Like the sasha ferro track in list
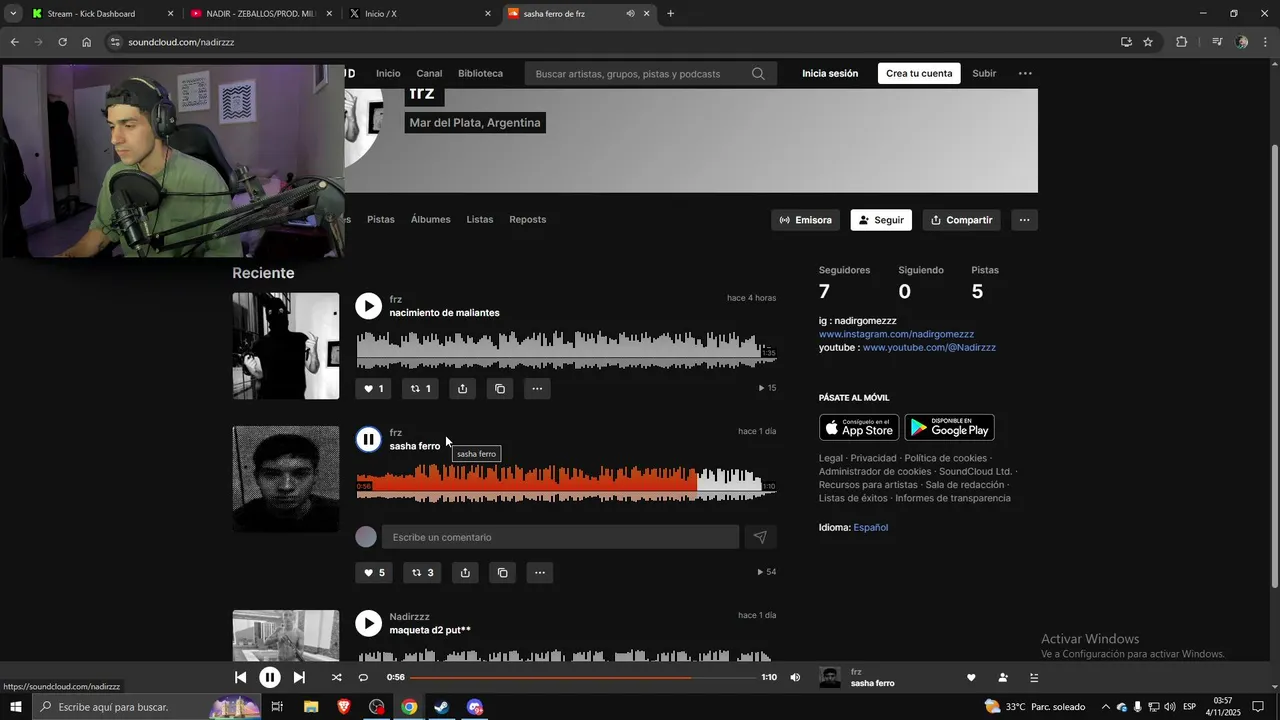The height and width of the screenshot is (720, 1280). pyautogui.click(x=374, y=573)
